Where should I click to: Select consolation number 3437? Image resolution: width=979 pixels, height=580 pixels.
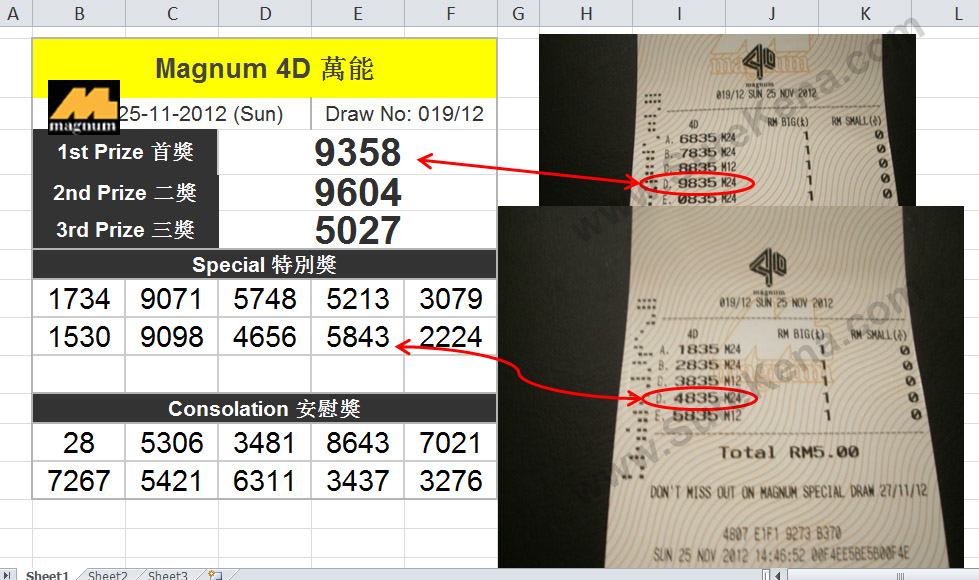[x=358, y=481]
